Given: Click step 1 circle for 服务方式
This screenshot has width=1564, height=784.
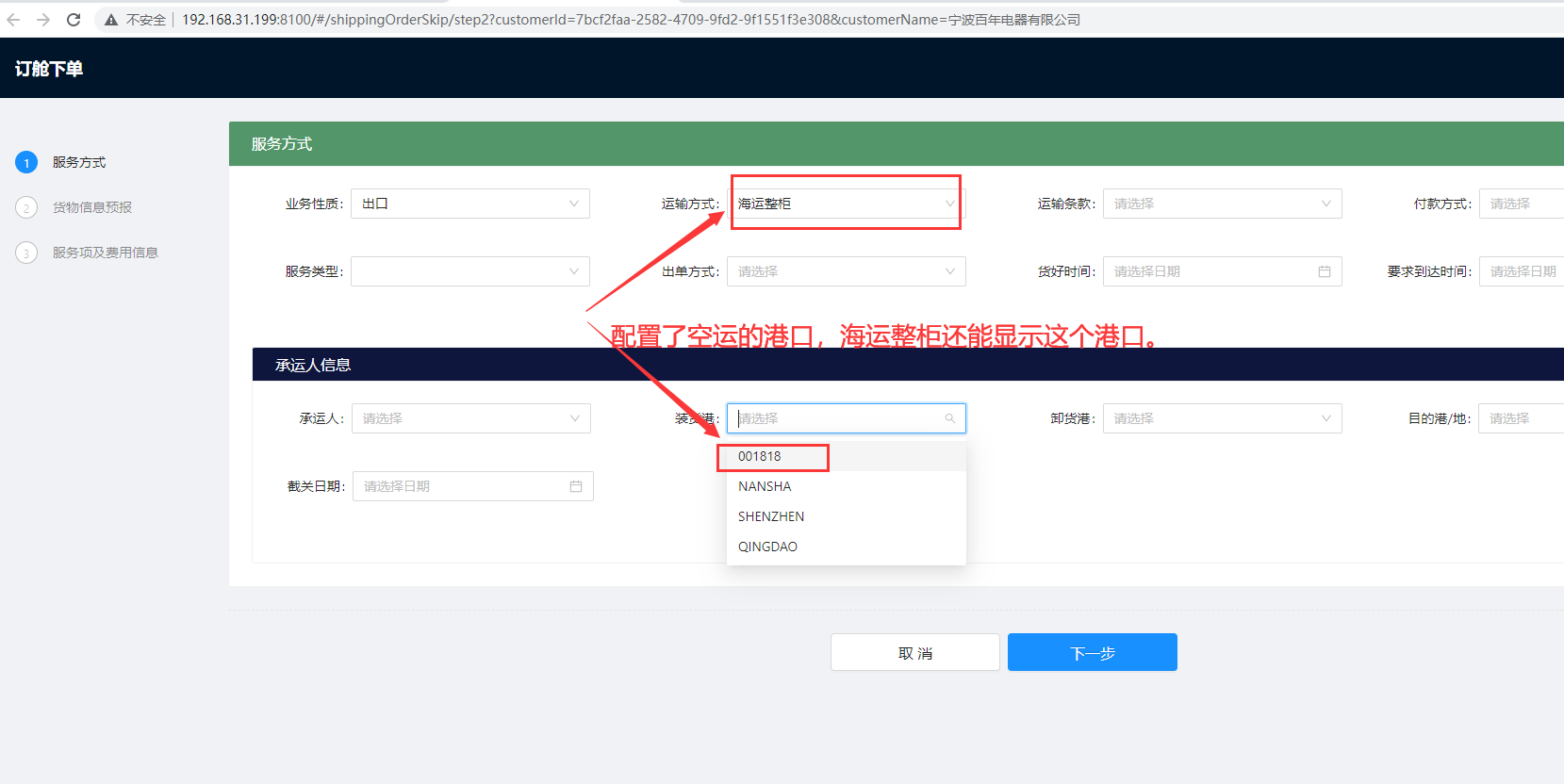Looking at the screenshot, I should pos(26,163).
